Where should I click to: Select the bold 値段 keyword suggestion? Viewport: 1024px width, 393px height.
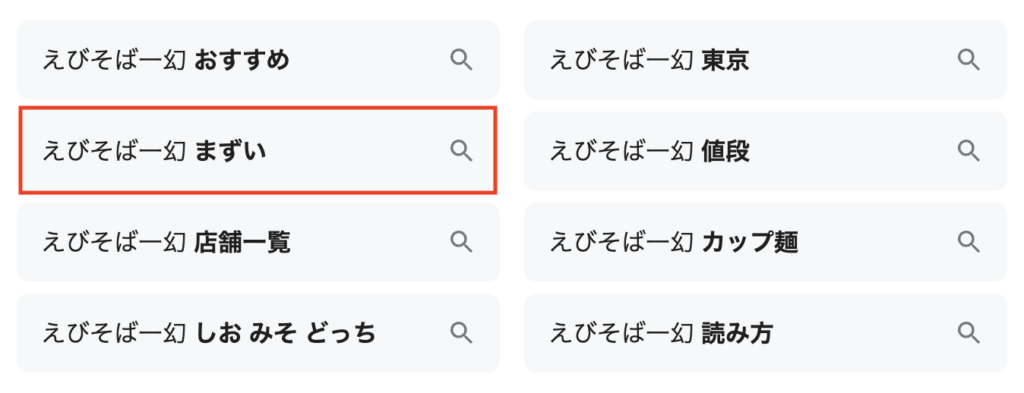click(x=726, y=151)
